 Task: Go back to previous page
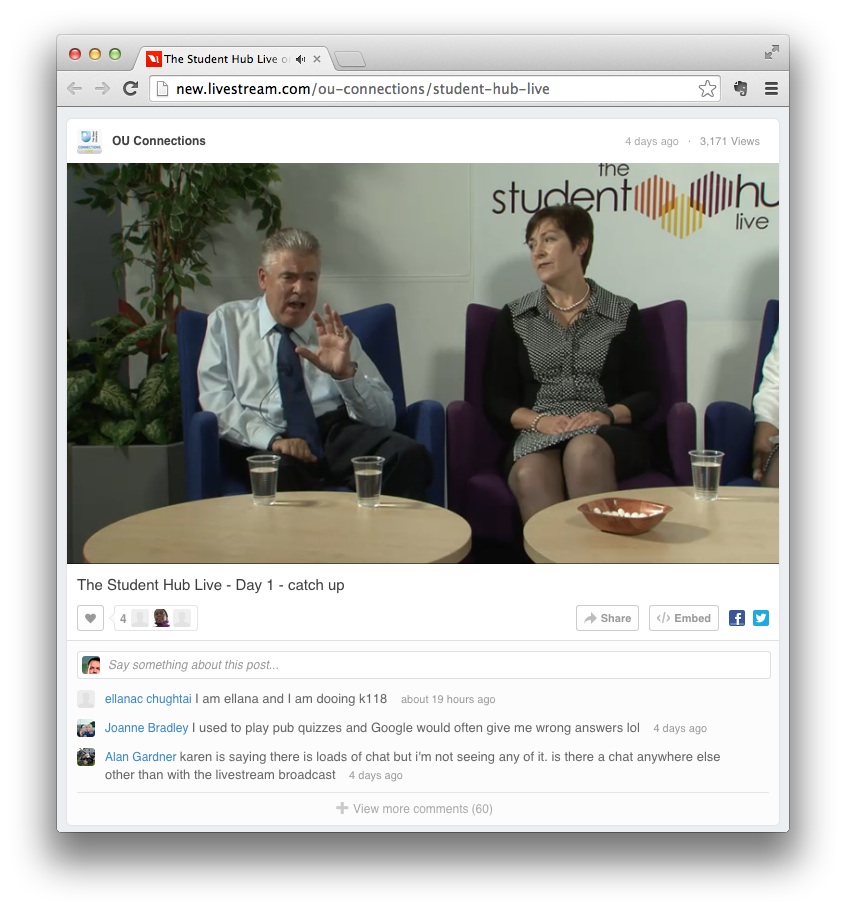click(x=75, y=89)
